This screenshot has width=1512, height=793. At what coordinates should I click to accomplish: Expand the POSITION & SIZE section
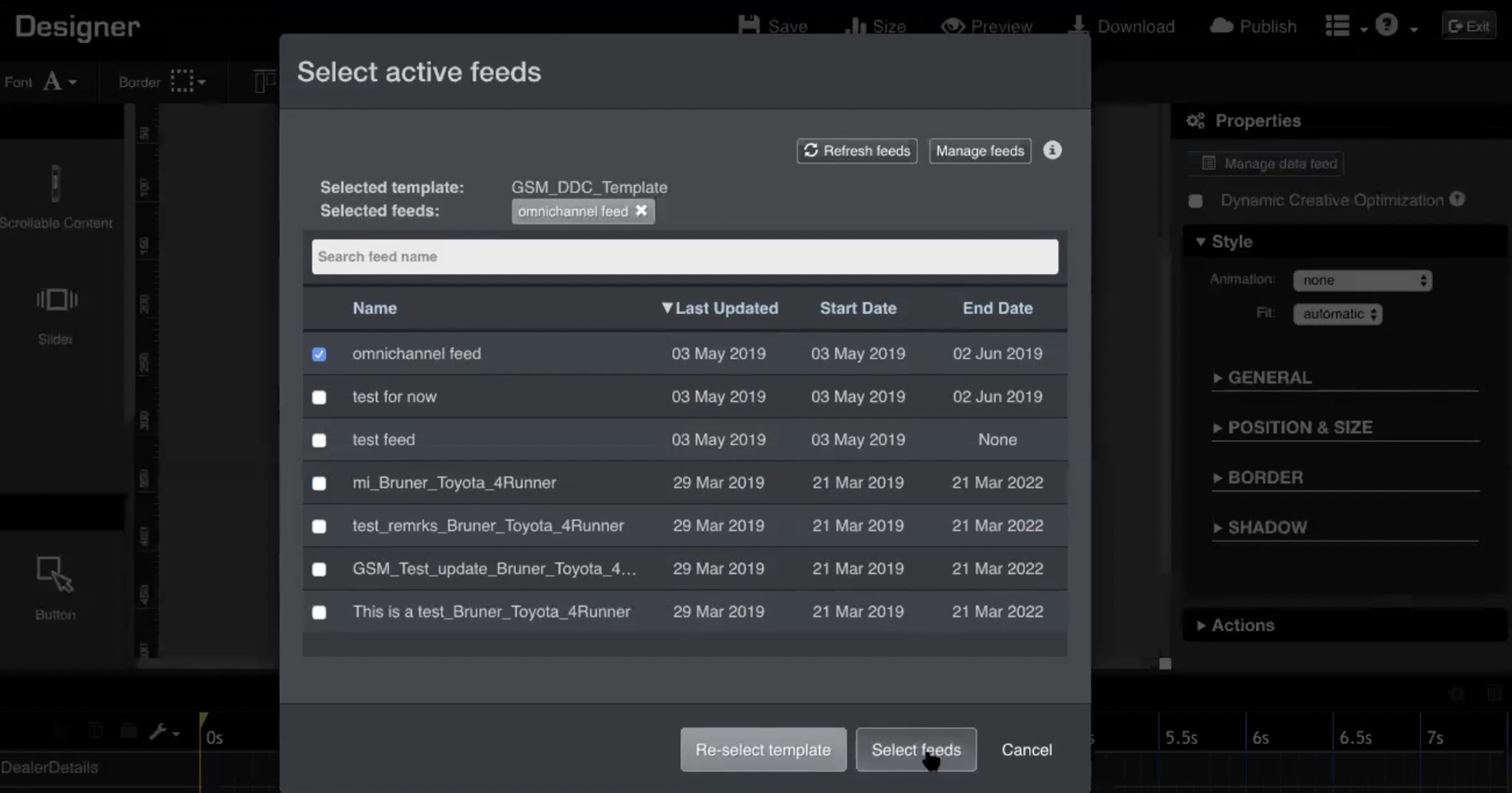coord(1299,427)
